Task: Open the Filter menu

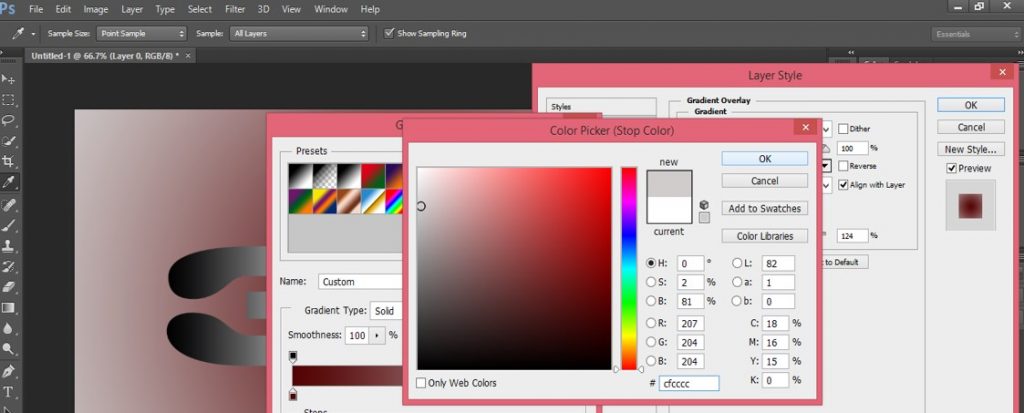Action: pos(234,9)
